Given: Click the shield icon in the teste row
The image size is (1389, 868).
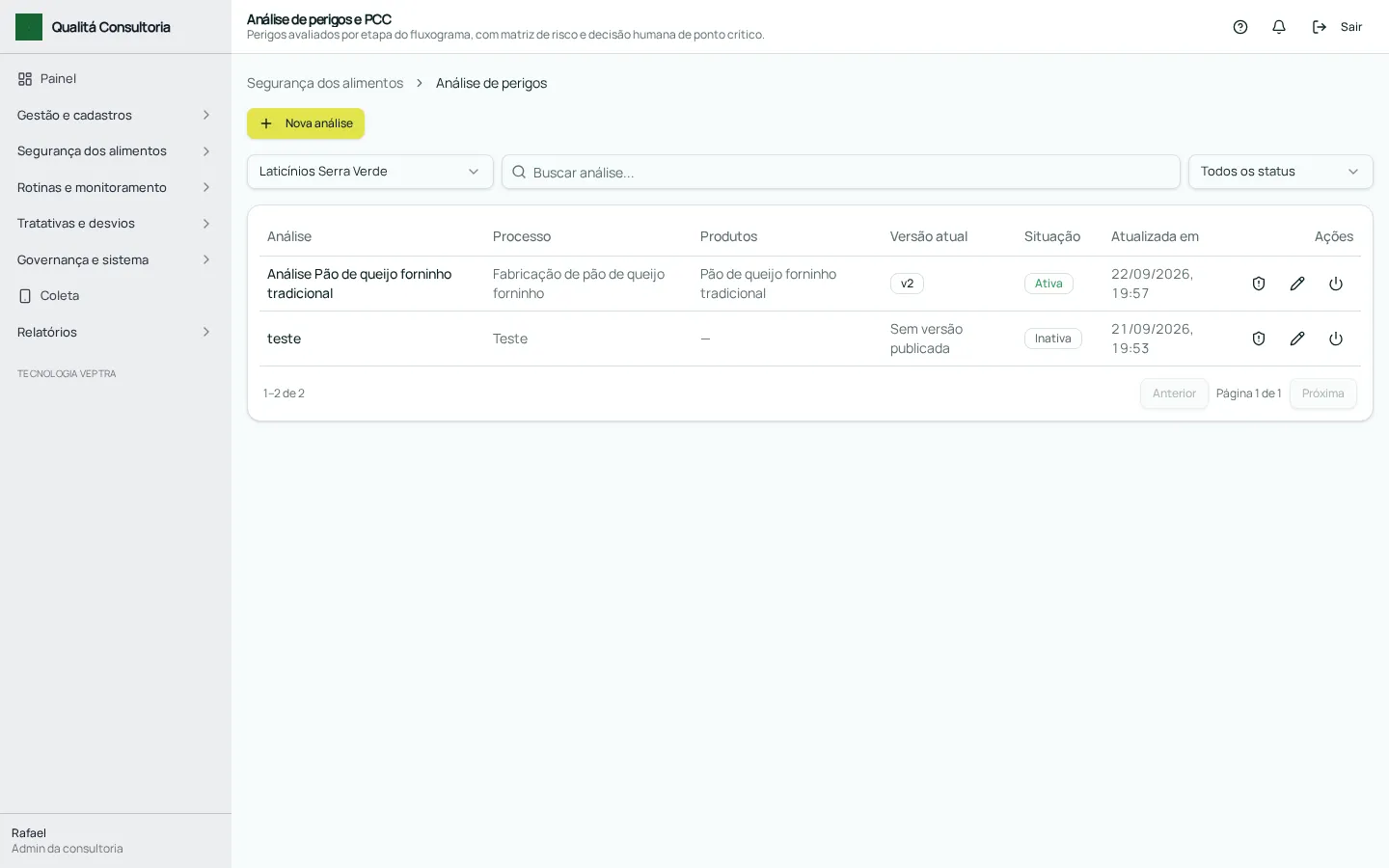Looking at the screenshot, I should tap(1259, 339).
